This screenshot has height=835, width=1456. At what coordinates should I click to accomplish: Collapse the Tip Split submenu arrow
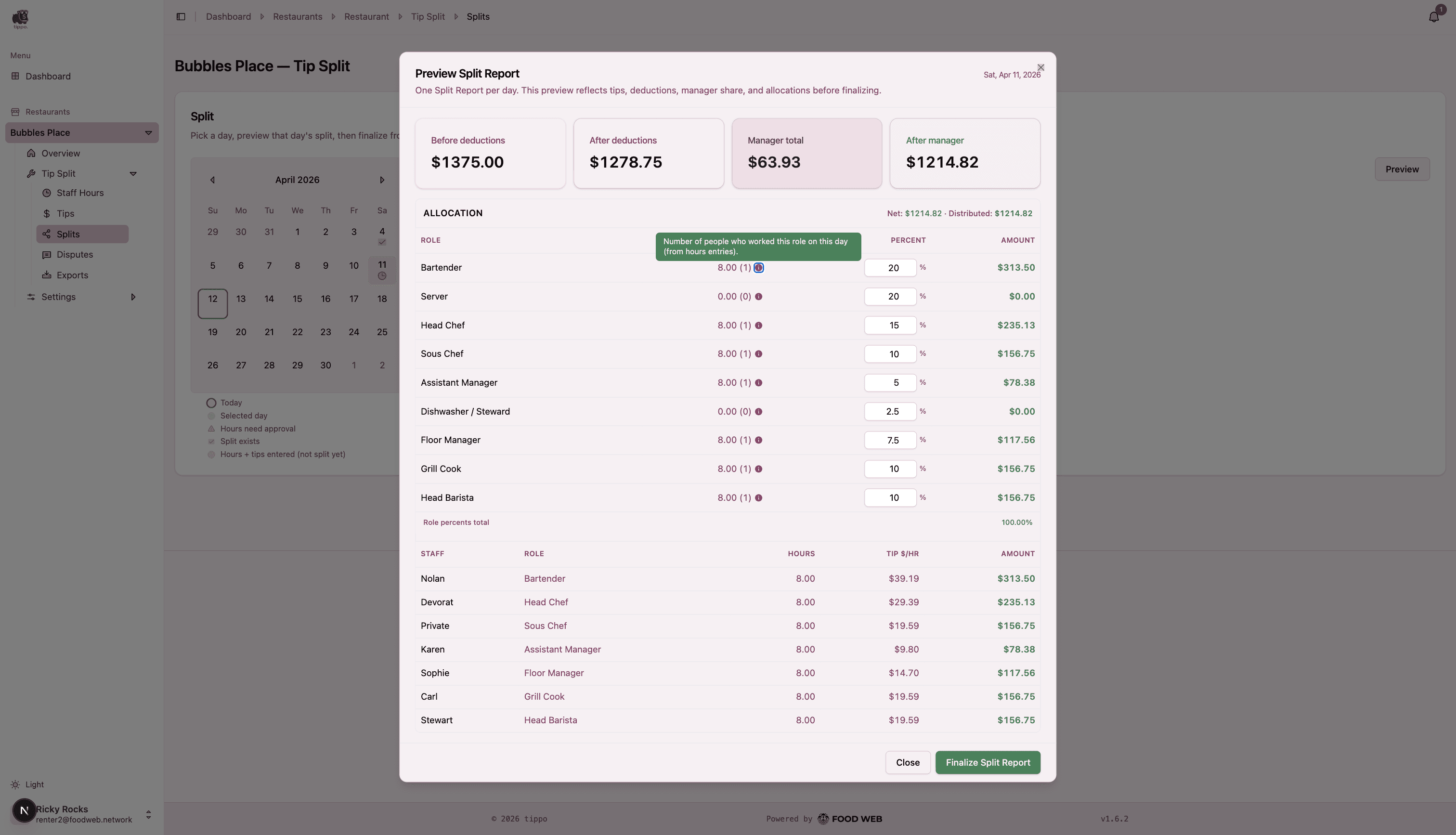tap(133, 174)
